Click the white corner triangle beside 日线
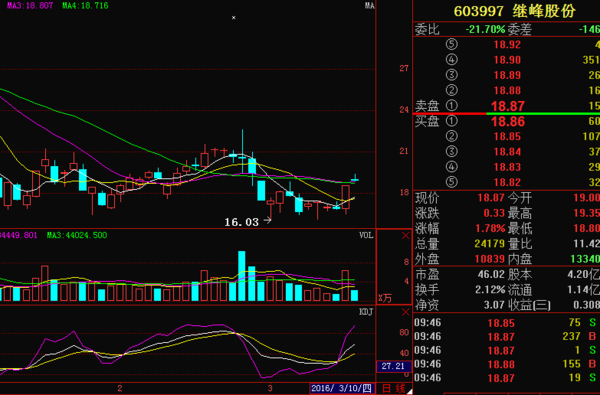 410,392
